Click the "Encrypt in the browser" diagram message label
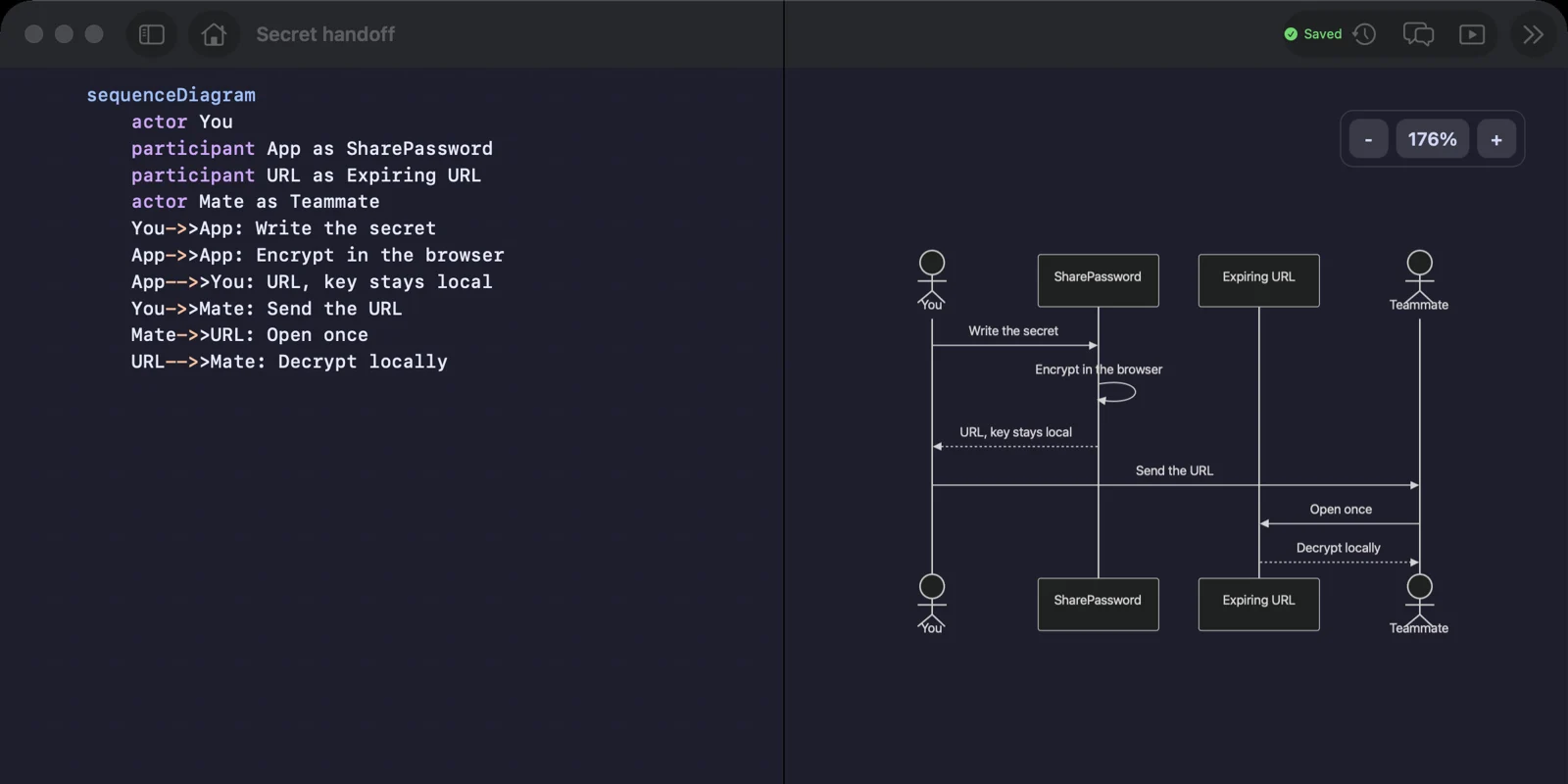 [1099, 369]
